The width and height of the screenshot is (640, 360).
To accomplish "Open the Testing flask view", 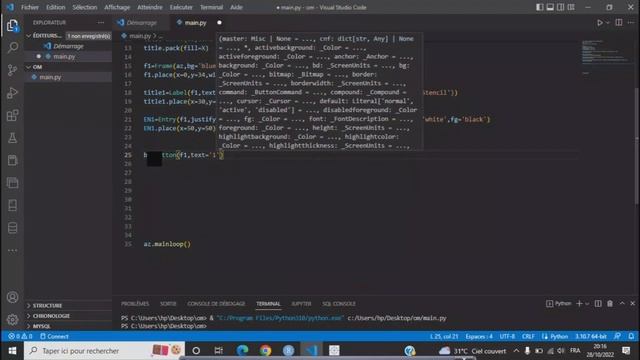I will (x=12, y=138).
